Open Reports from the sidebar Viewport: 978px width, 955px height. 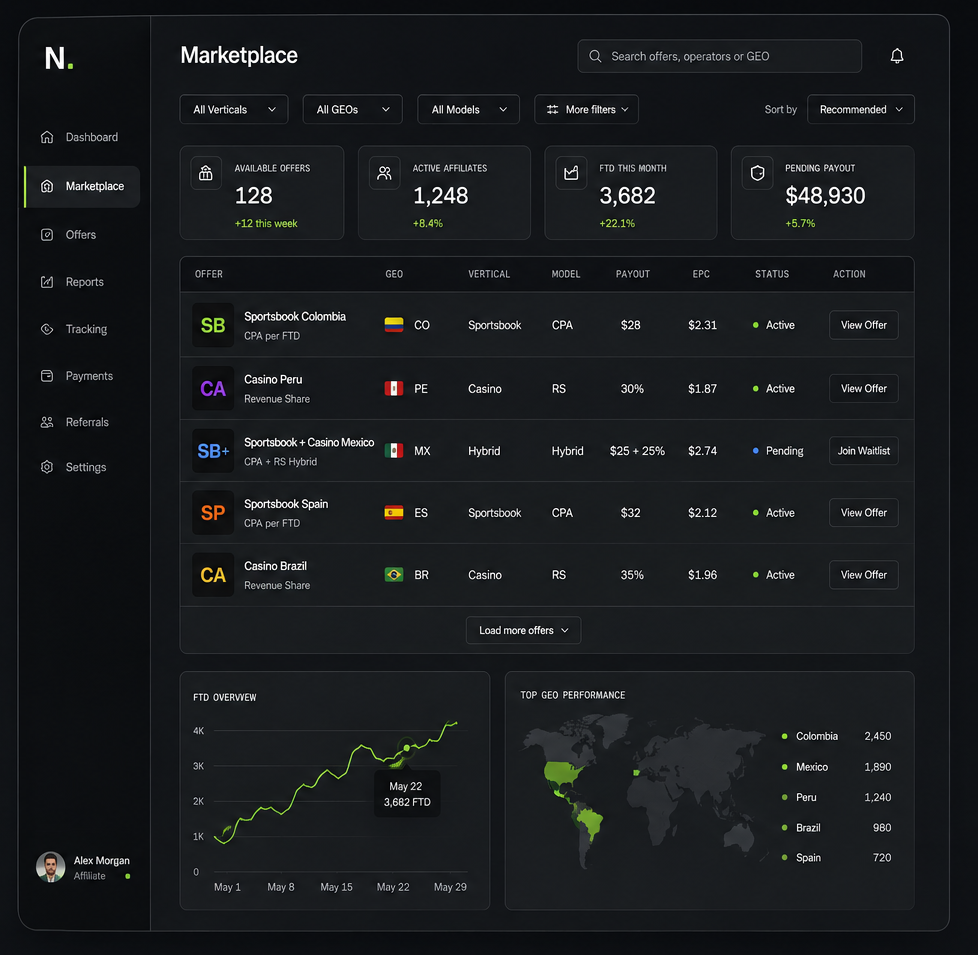coord(82,282)
